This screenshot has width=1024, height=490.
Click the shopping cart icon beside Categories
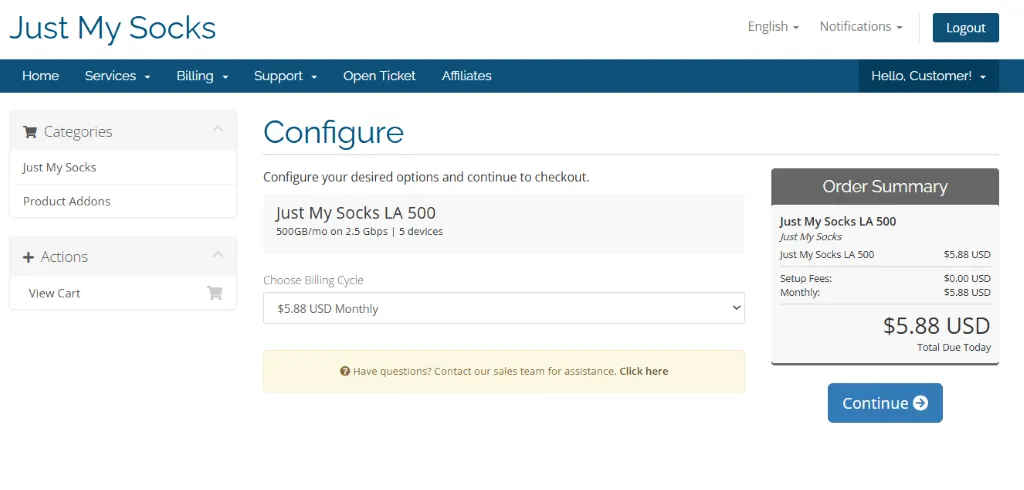click(29, 132)
